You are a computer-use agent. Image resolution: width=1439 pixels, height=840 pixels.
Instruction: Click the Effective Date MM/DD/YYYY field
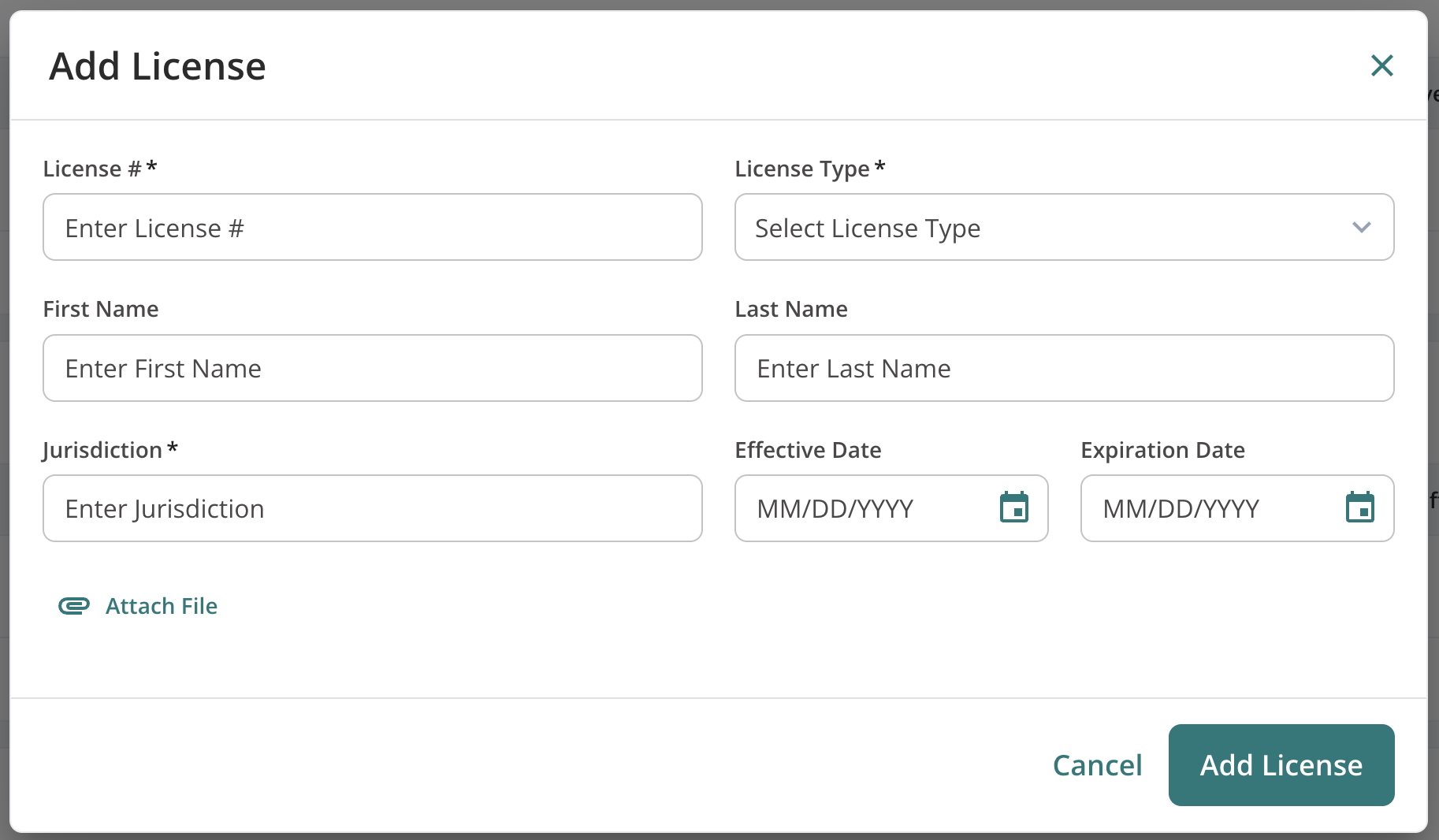click(x=891, y=508)
